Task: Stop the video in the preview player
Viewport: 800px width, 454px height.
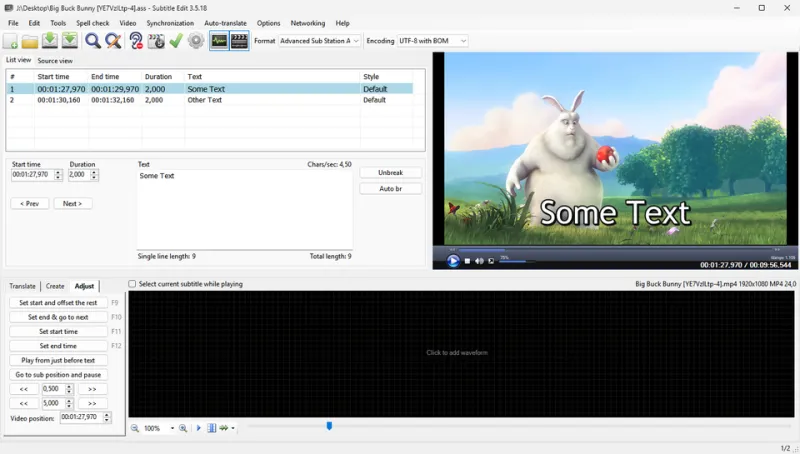Action: [467, 261]
